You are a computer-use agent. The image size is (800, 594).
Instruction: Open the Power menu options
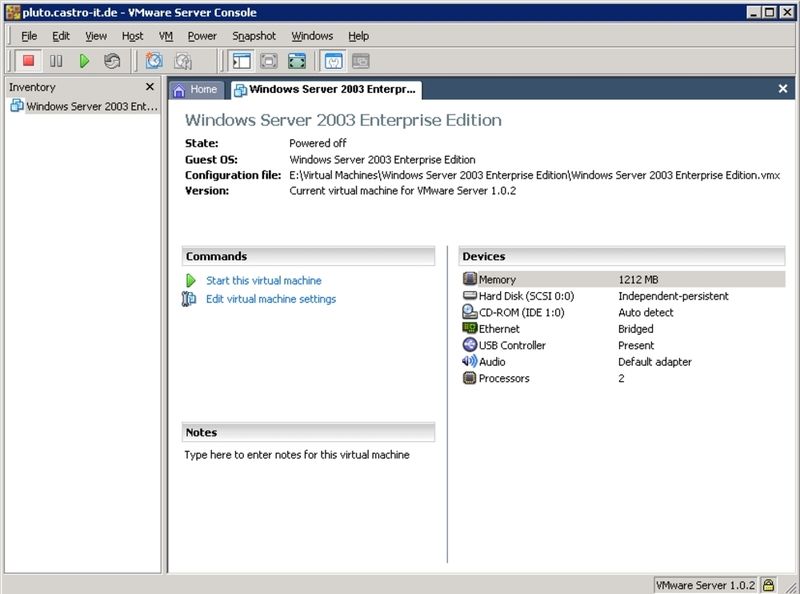point(202,35)
